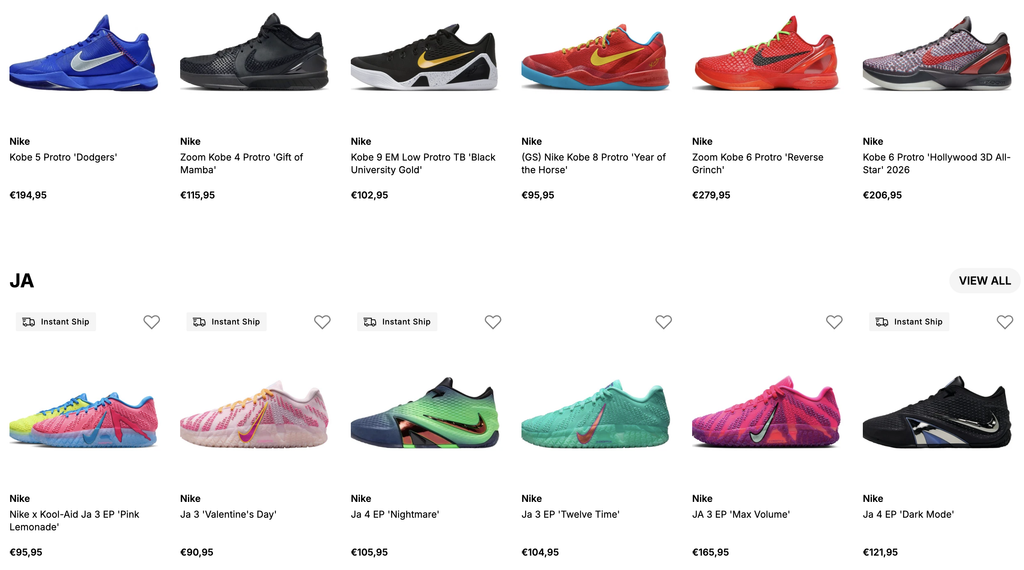Screen dimensions: 1024x570
Task: Click heart icon on JA 3 'Max Volume'
Action: (x=834, y=322)
